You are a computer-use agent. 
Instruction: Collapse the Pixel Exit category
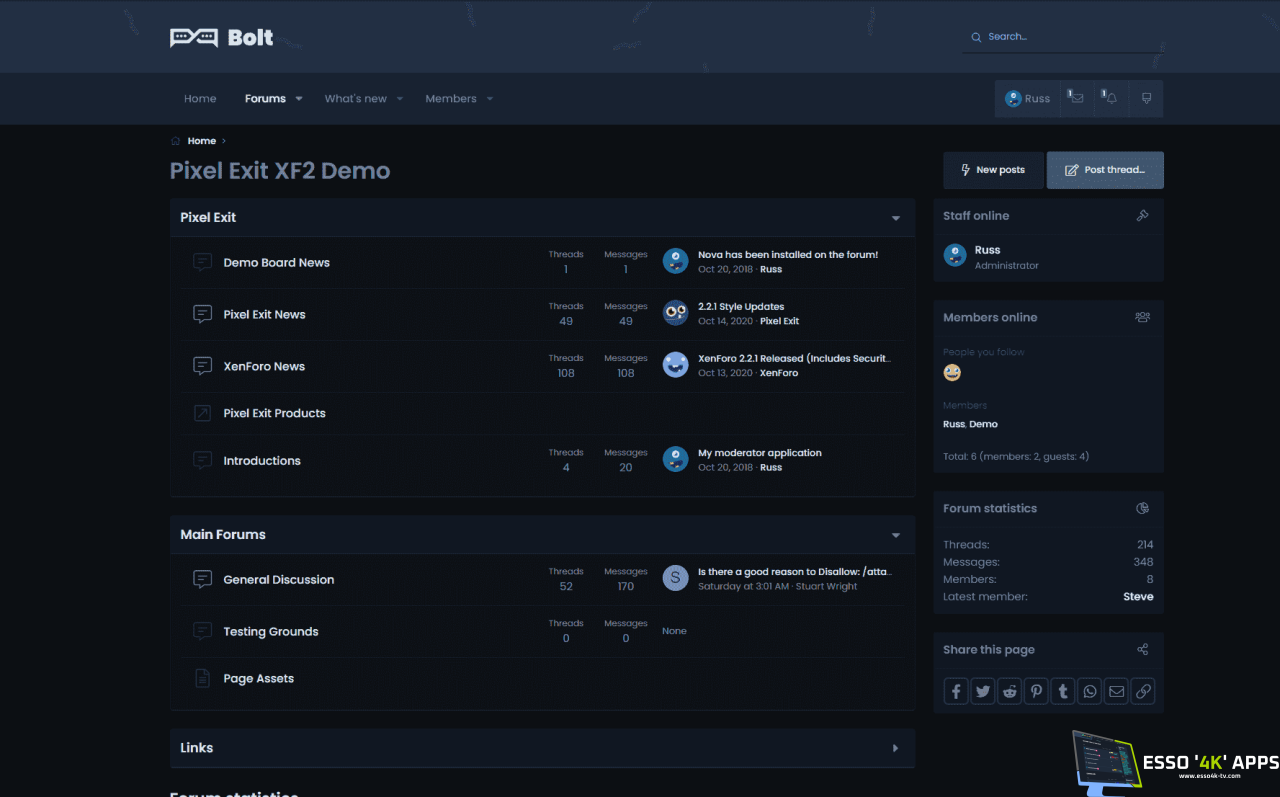(895, 218)
